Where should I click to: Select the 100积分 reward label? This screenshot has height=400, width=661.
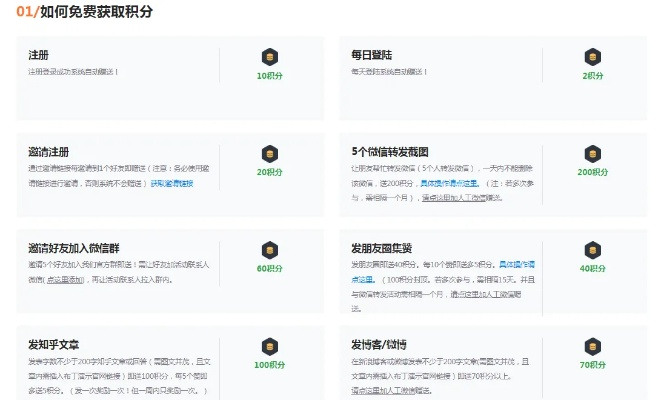269,365
